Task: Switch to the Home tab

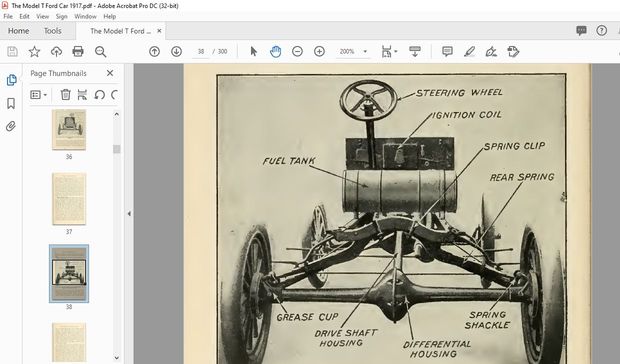Action: 19,31
